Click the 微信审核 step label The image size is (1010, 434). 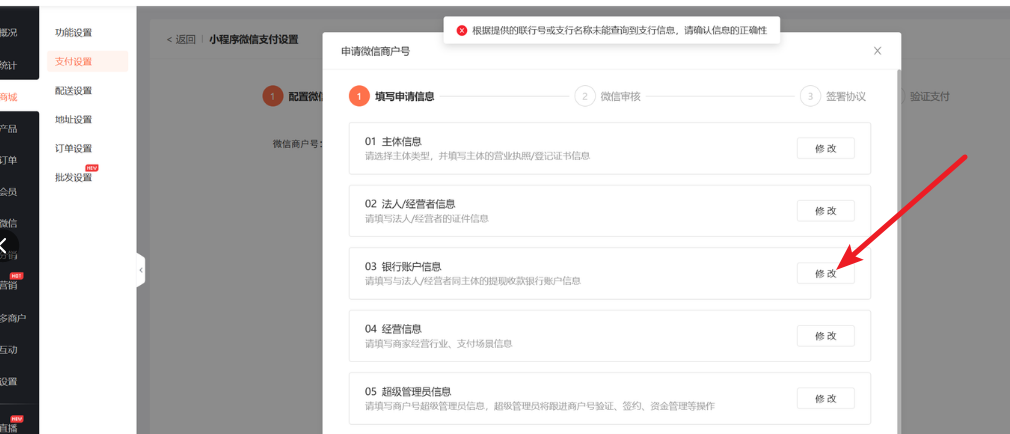pos(620,97)
